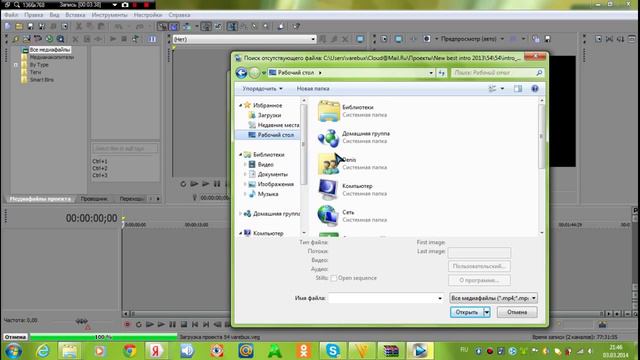The image size is (640, 360).
Task: Switch to the Проводник tab
Action: (x=94, y=199)
